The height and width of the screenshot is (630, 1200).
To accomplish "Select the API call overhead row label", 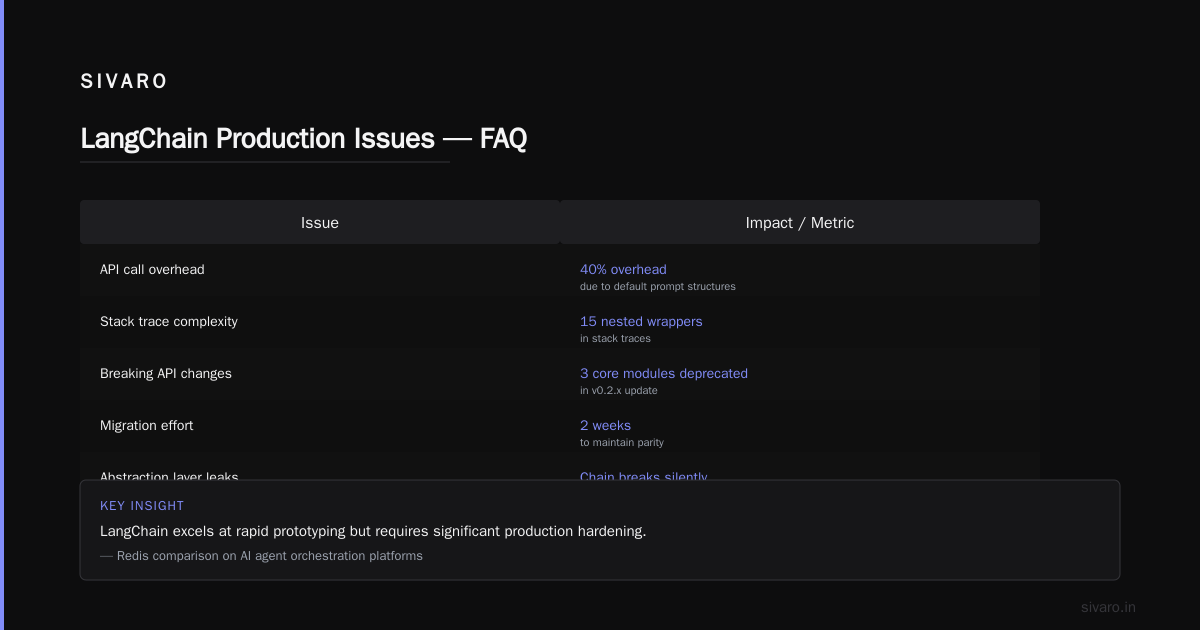I will point(152,269).
